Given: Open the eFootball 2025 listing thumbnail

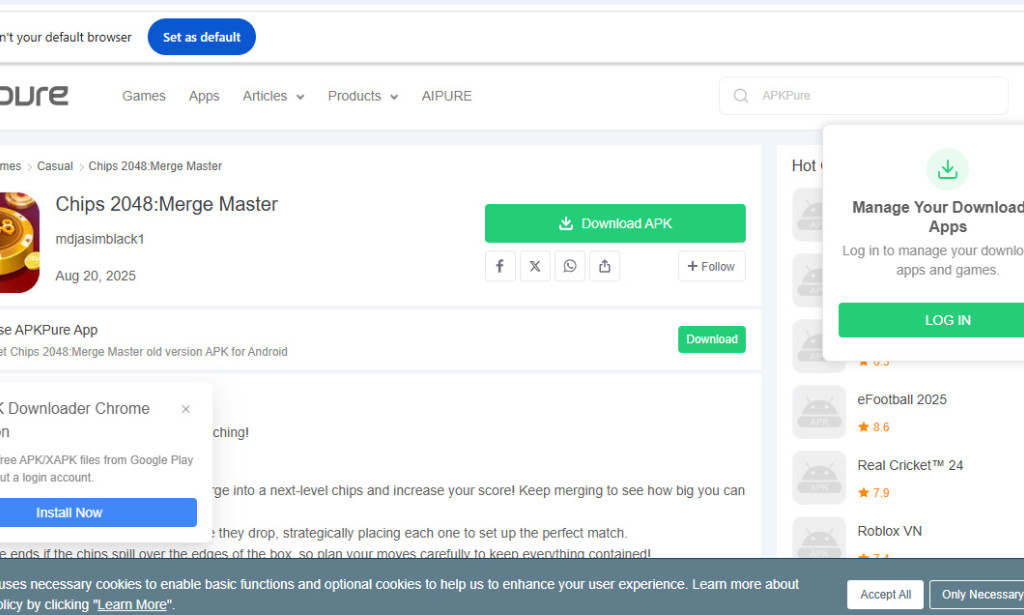Looking at the screenshot, I should 818,411.
